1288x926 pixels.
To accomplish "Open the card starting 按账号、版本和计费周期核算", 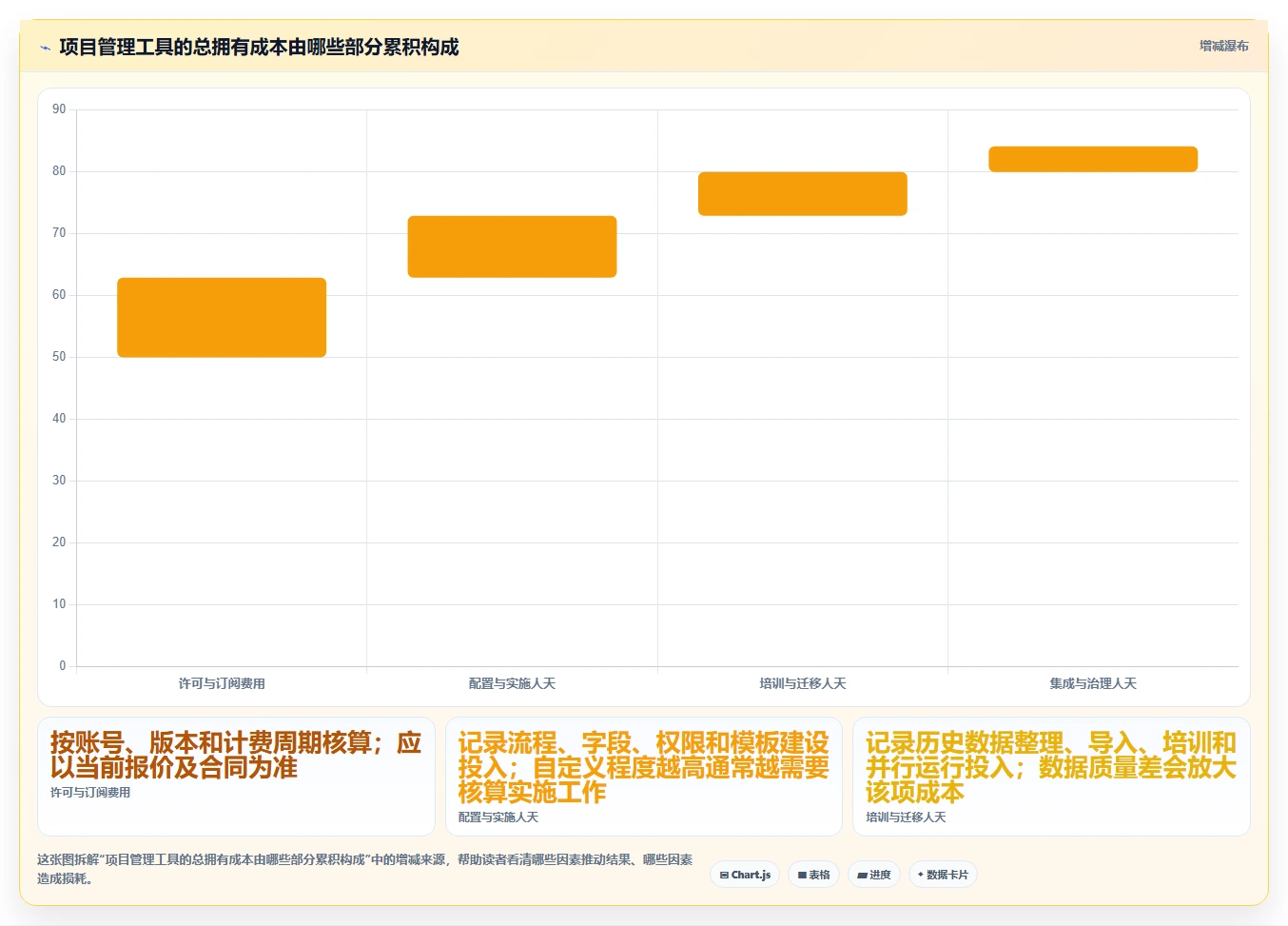I will [x=236, y=777].
